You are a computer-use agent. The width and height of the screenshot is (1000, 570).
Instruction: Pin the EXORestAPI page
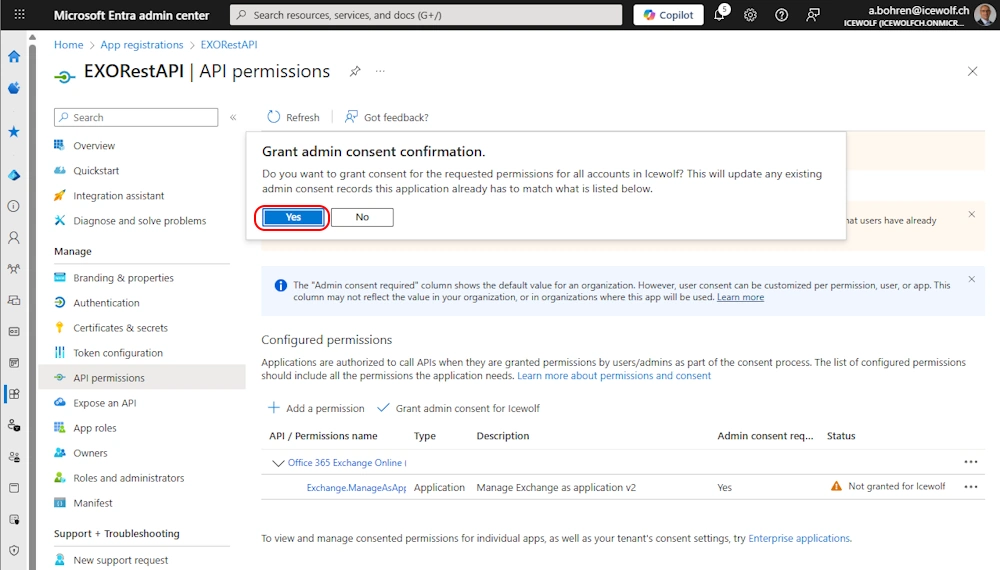click(354, 72)
